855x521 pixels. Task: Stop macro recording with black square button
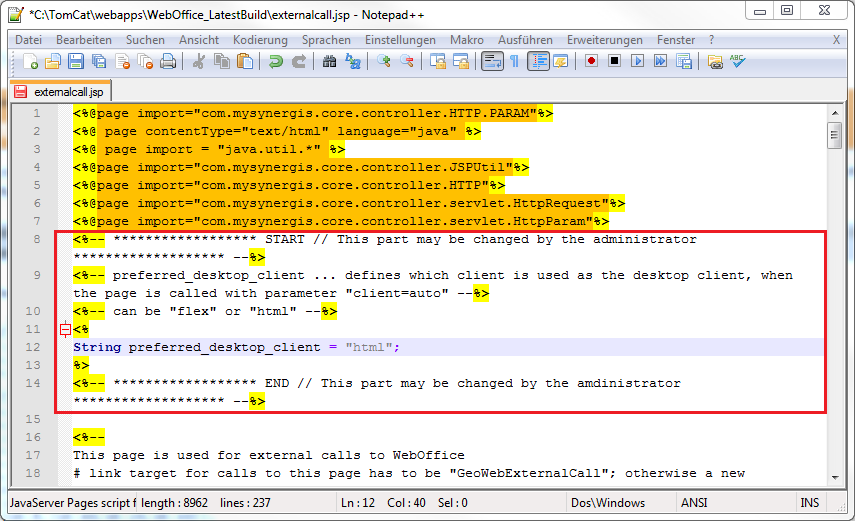pyautogui.click(x=614, y=61)
